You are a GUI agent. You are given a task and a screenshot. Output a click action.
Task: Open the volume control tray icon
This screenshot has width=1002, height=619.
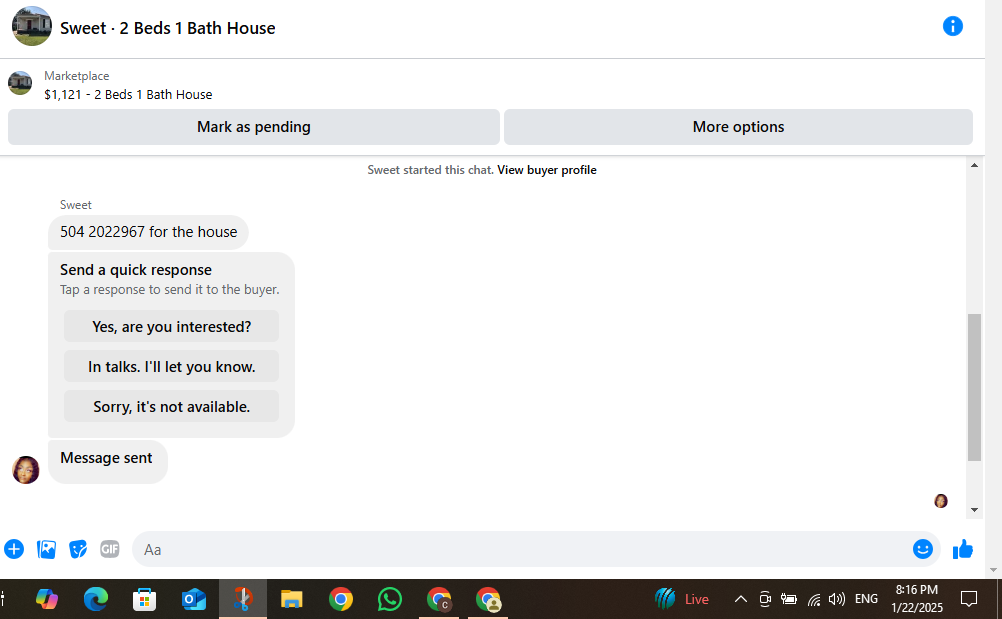[836, 599]
